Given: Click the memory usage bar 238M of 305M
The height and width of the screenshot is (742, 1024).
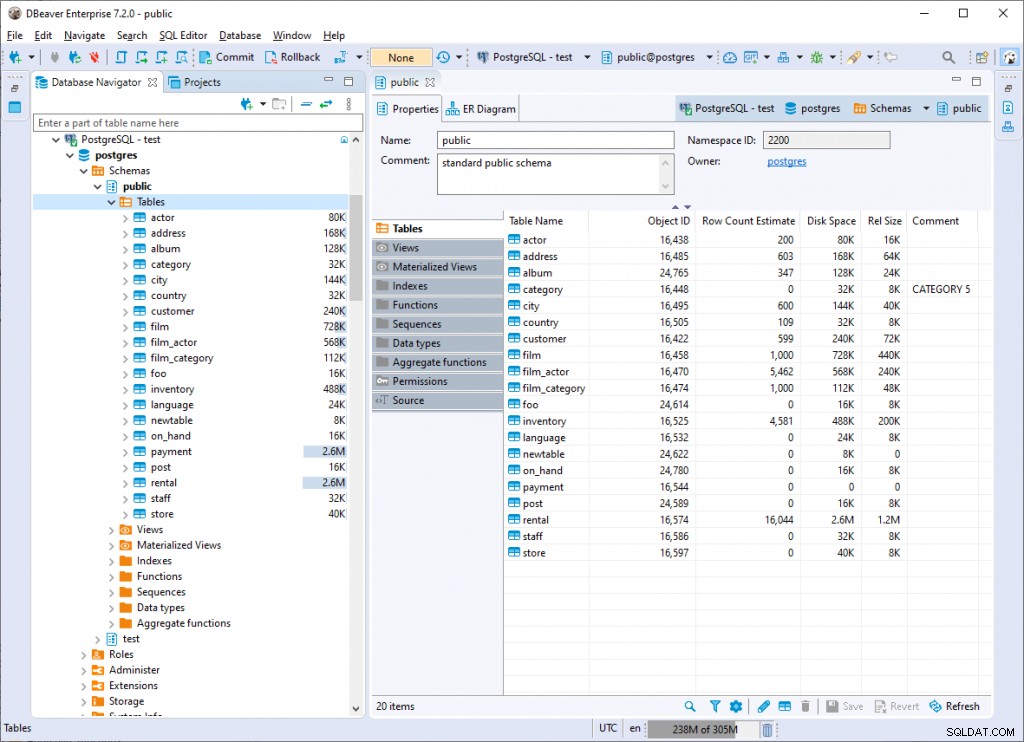Looking at the screenshot, I should click(x=705, y=729).
